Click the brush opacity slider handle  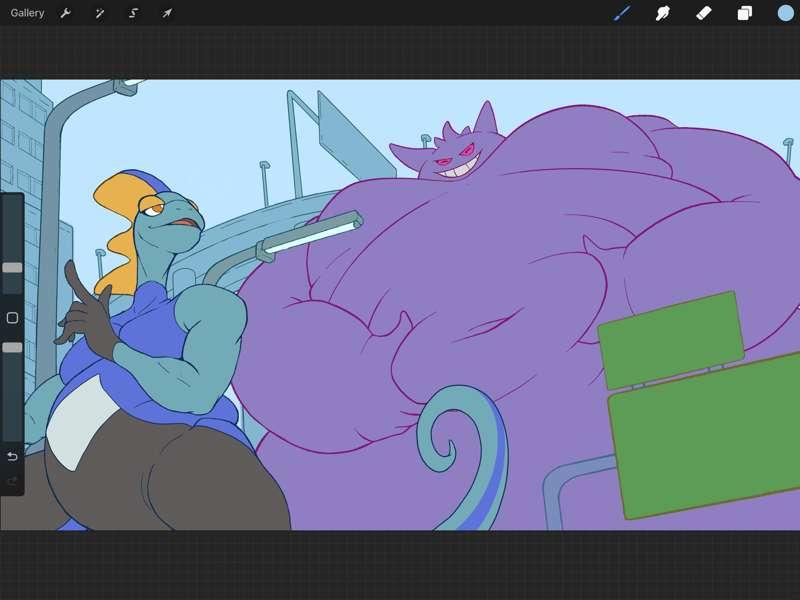point(12,347)
